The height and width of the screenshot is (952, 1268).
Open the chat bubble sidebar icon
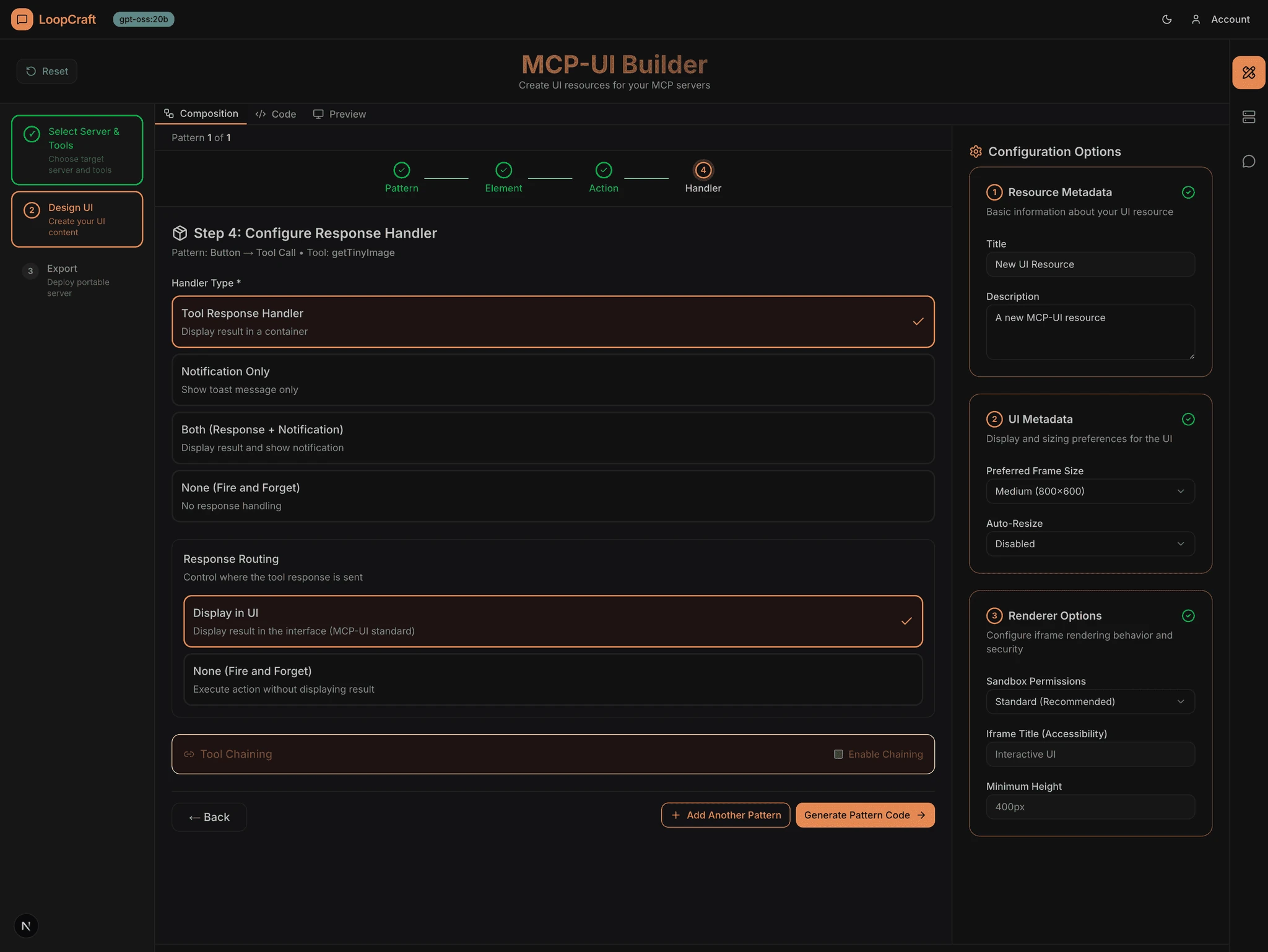pos(1248,162)
